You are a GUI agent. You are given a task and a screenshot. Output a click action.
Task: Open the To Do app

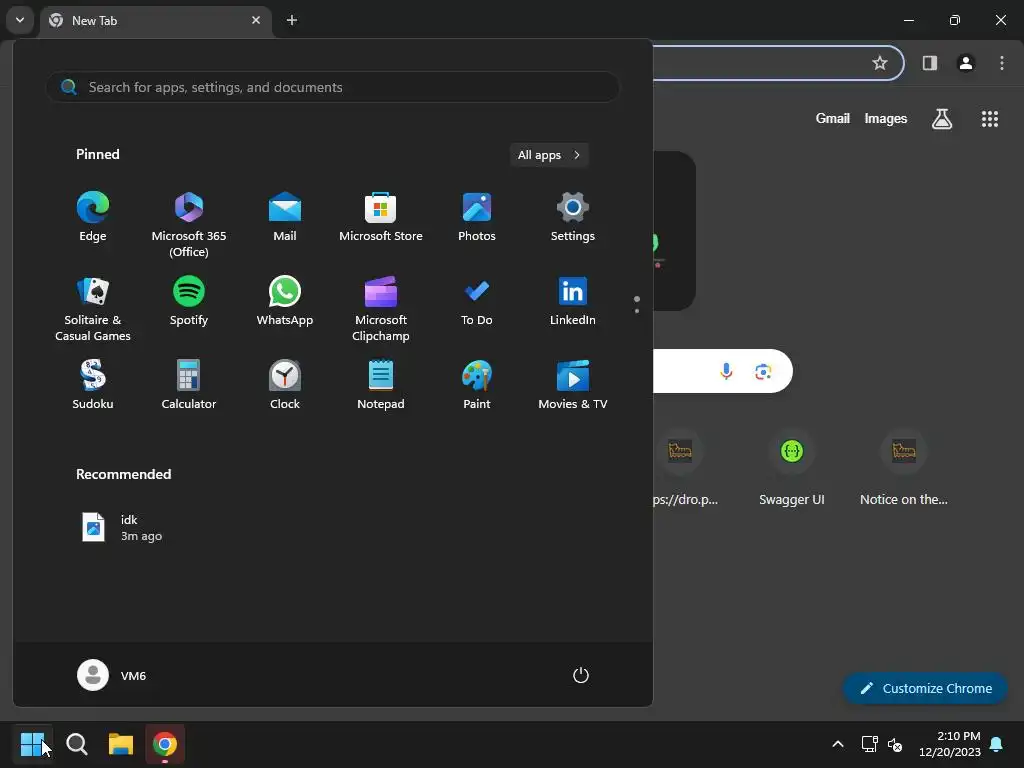(477, 302)
